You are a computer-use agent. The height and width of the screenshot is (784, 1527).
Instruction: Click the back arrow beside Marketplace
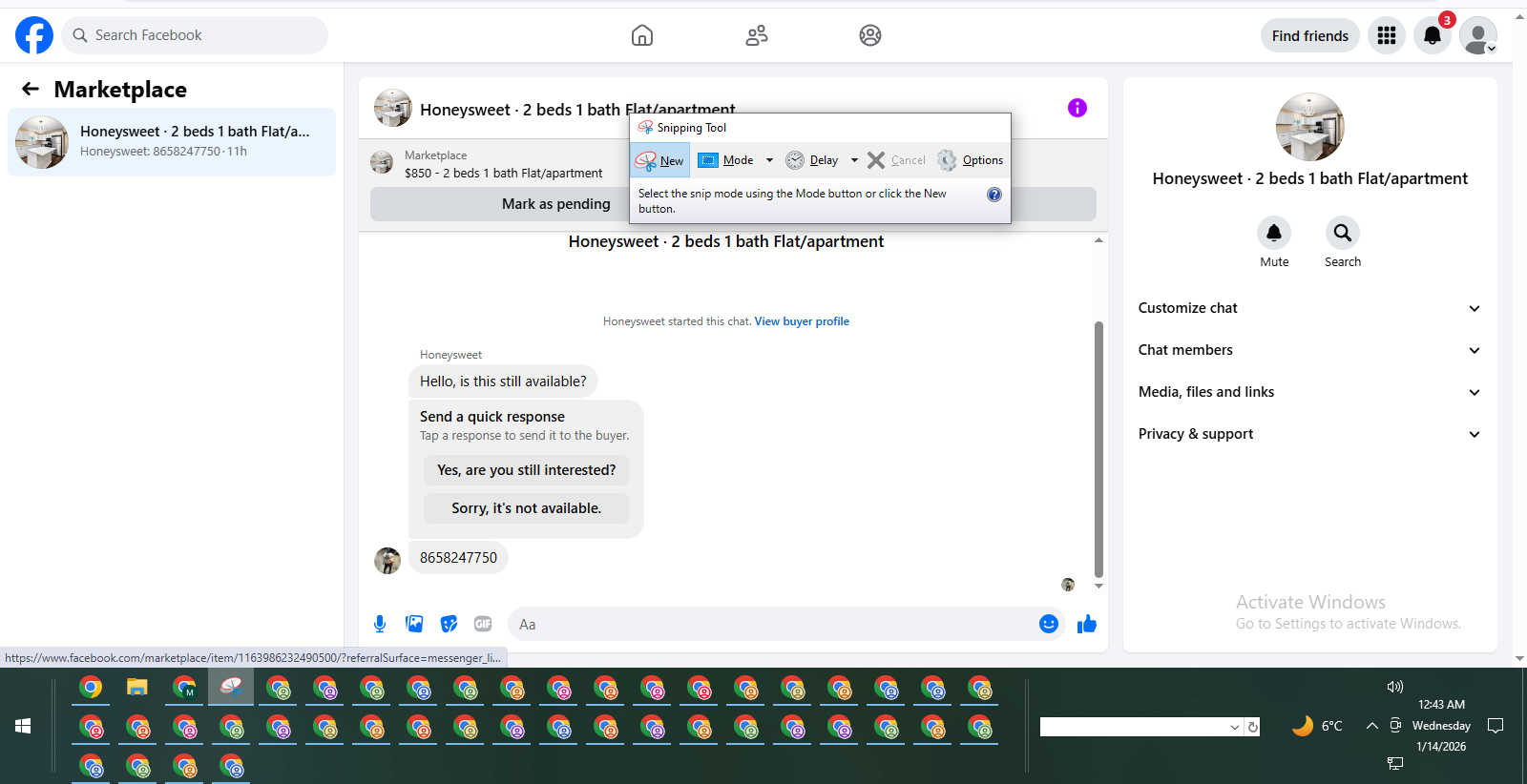point(31,89)
